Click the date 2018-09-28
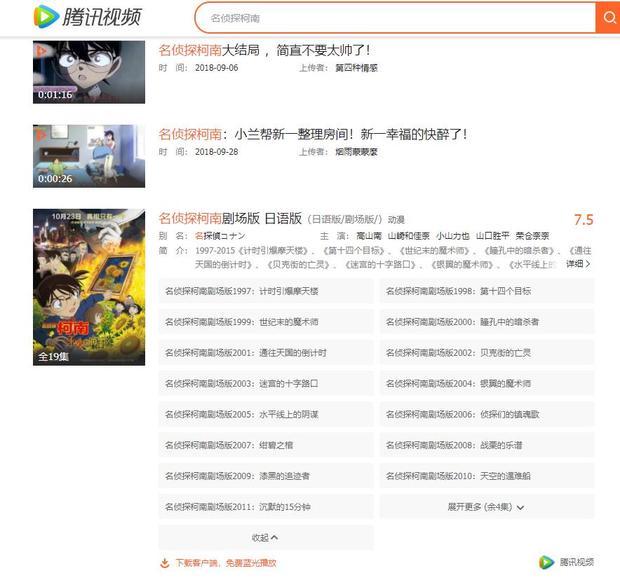The height and width of the screenshot is (580, 620). (217, 152)
